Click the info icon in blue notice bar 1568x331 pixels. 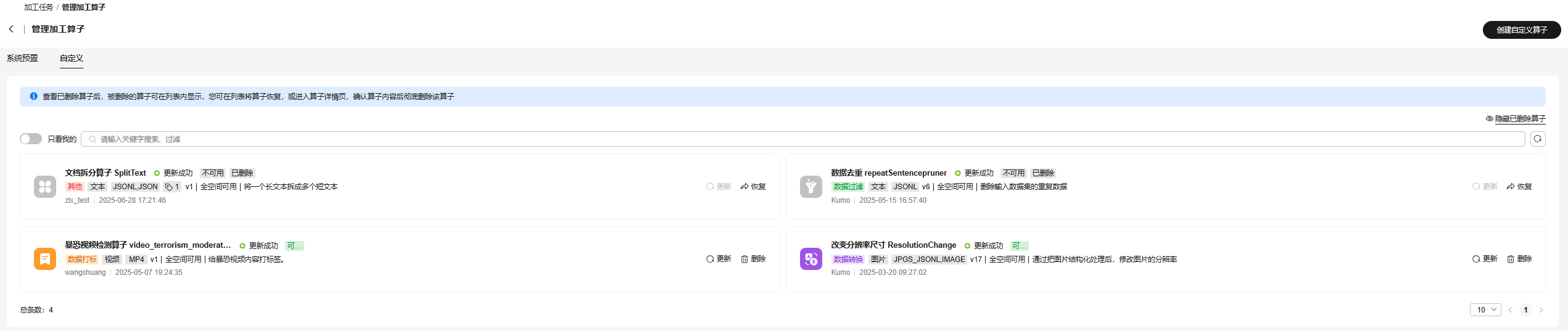coord(34,96)
